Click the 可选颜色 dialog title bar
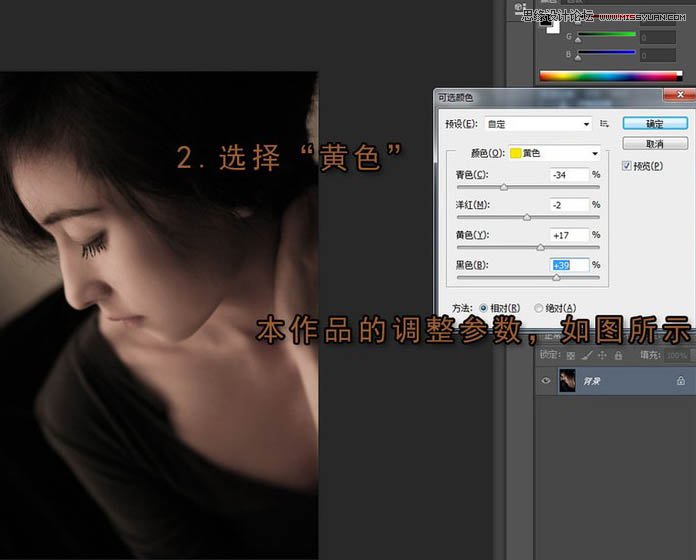Screen dimensions: 696x560 pos(548,97)
